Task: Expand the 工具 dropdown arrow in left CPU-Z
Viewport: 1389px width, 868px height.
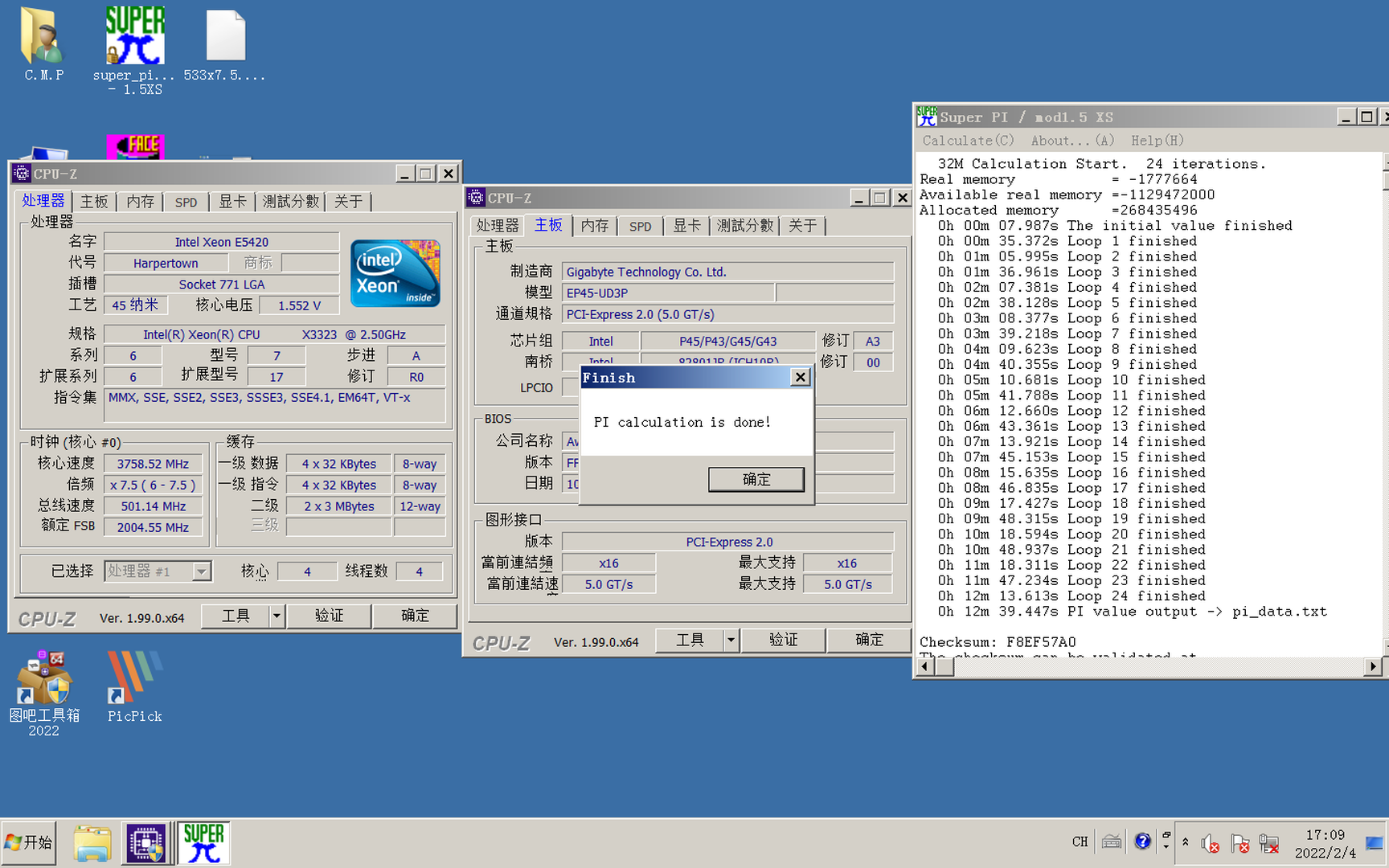Action: click(277, 616)
